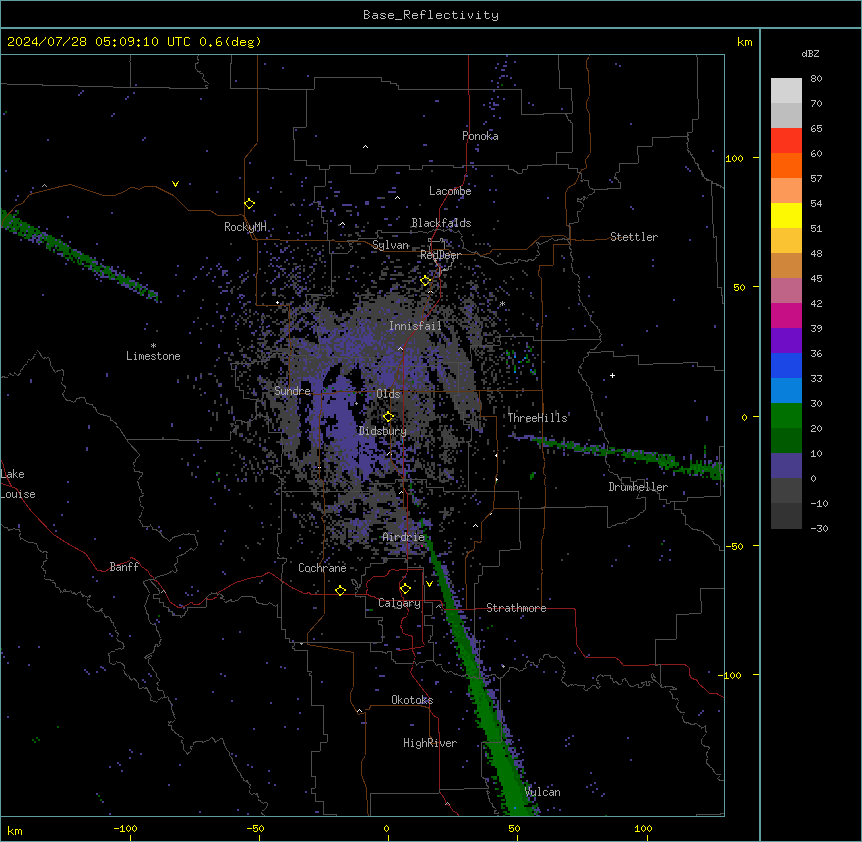
Task: Select the Innisfail label
Action: tap(415, 326)
